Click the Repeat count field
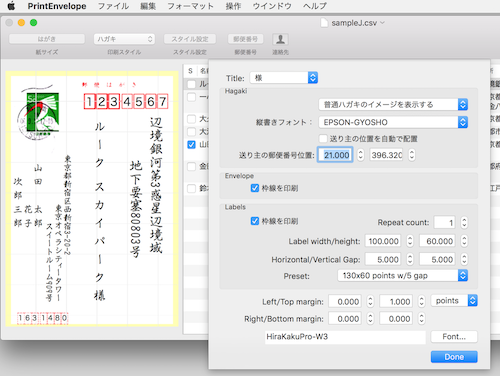The height and width of the screenshot is (376, 500). pyautogui.click(x=445, y=223)
